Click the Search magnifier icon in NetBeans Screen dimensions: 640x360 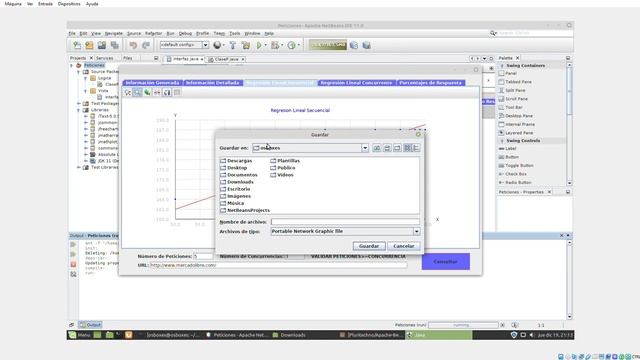493,33
